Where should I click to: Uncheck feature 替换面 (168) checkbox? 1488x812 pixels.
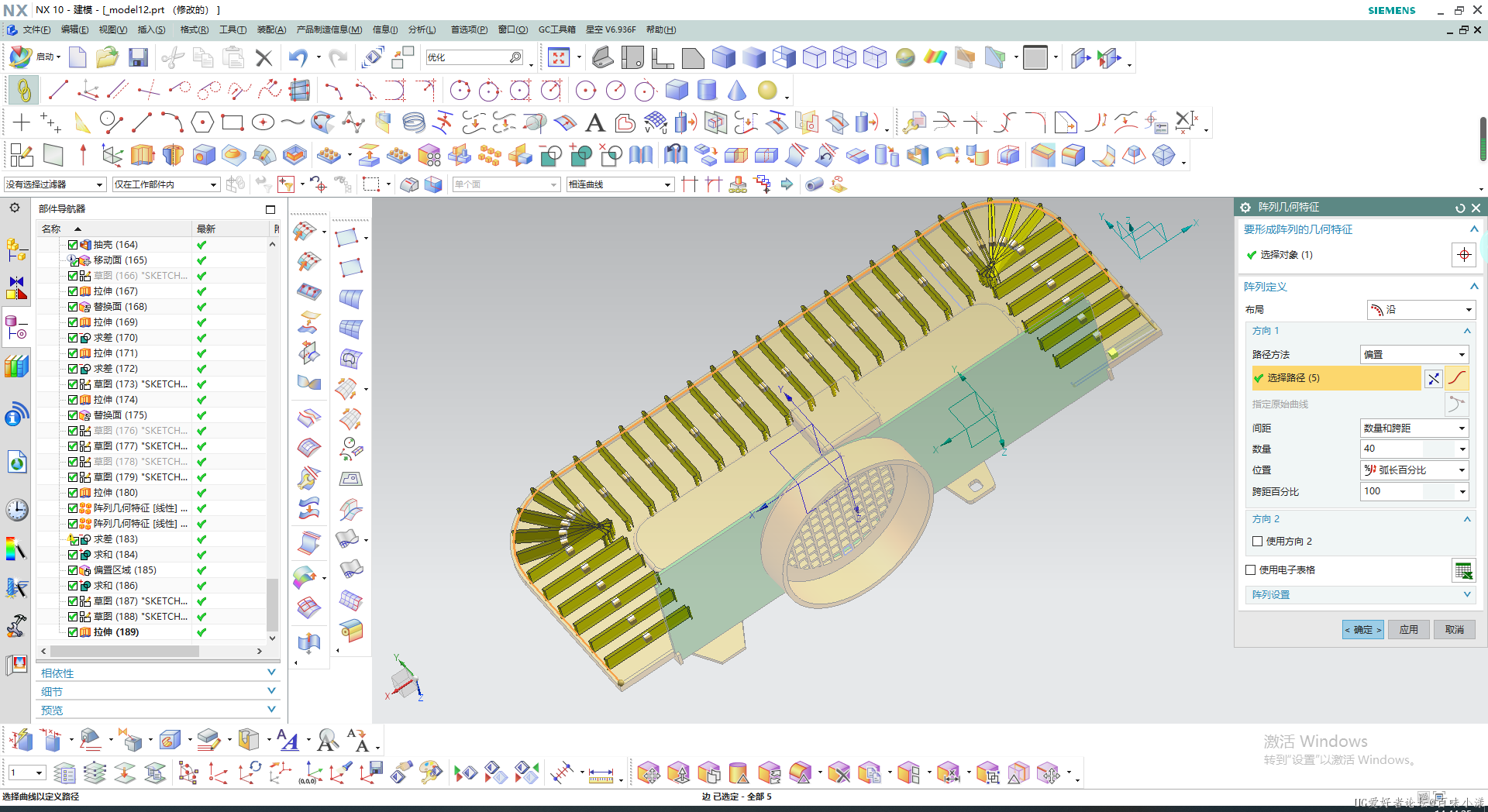73,306
